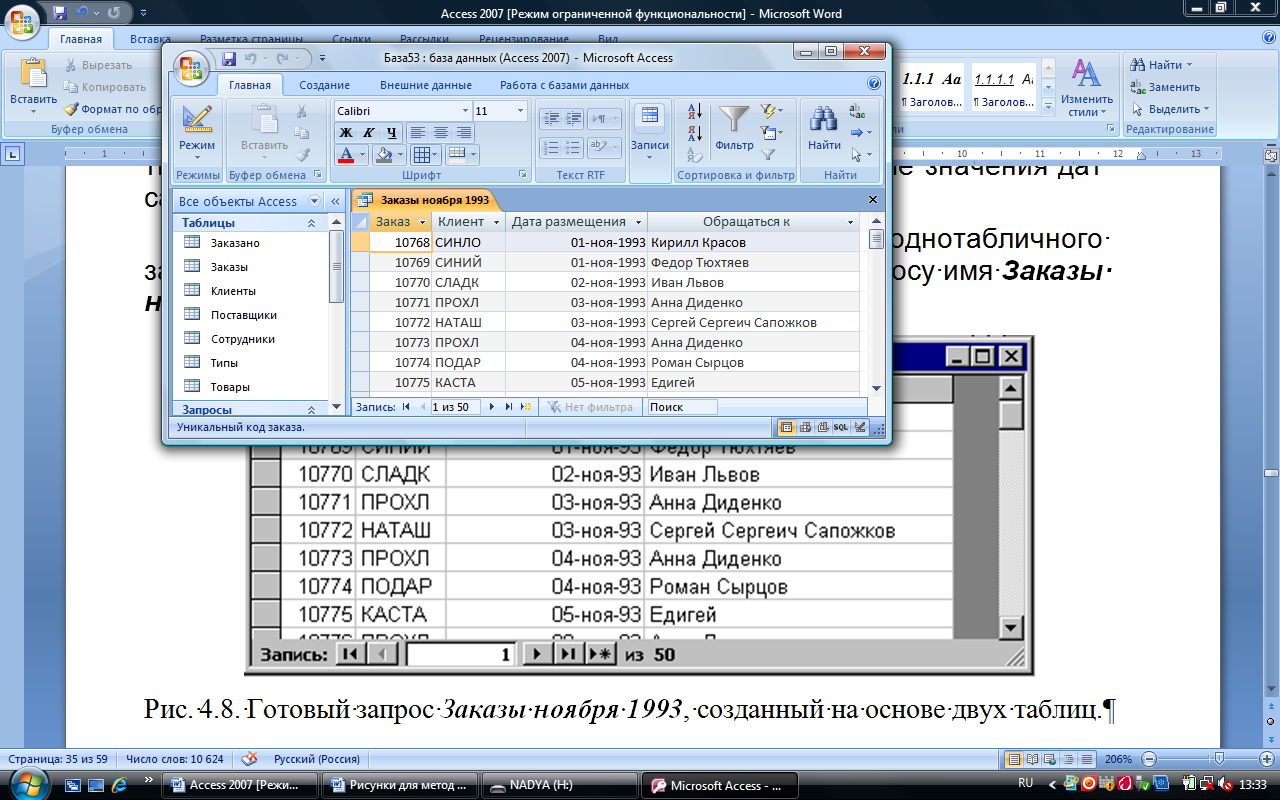Open the Режим view switcher in Access

(197, 130)
